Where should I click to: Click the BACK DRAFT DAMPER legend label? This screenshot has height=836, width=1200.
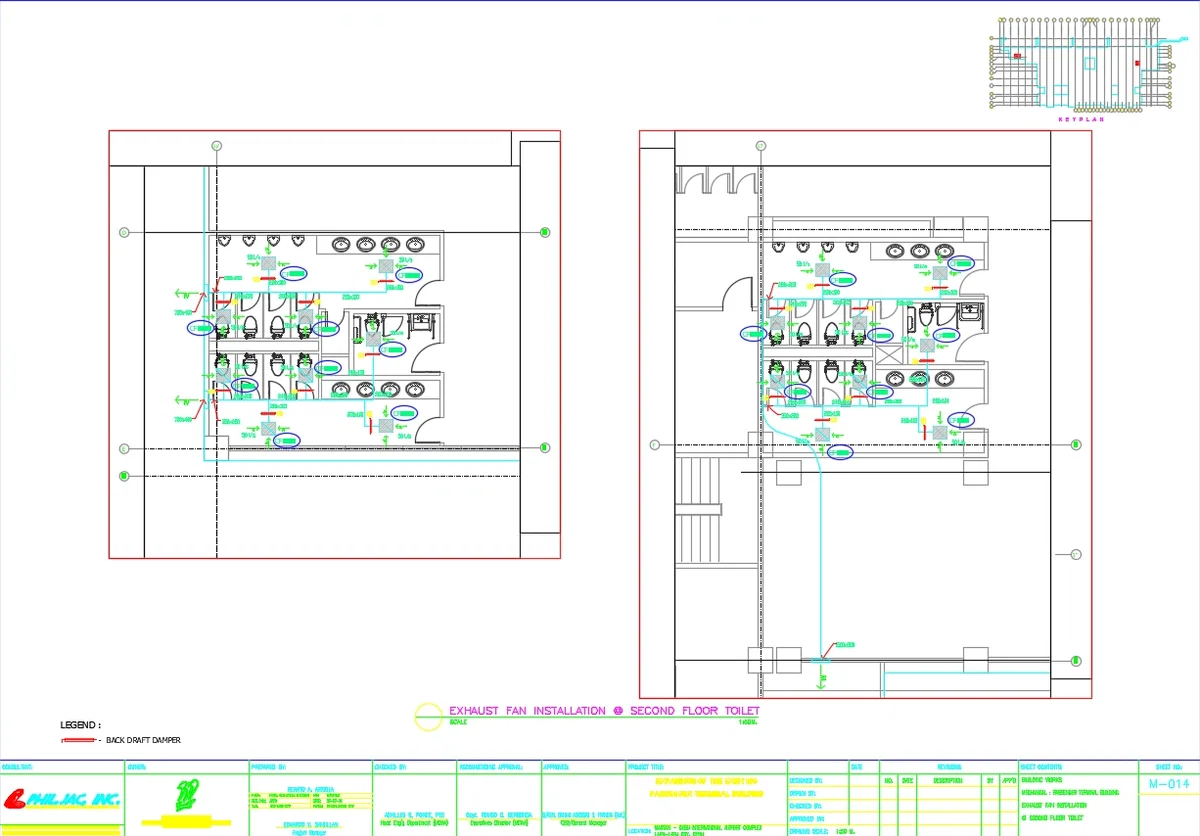pyautogui.click(x=143, y=740)
